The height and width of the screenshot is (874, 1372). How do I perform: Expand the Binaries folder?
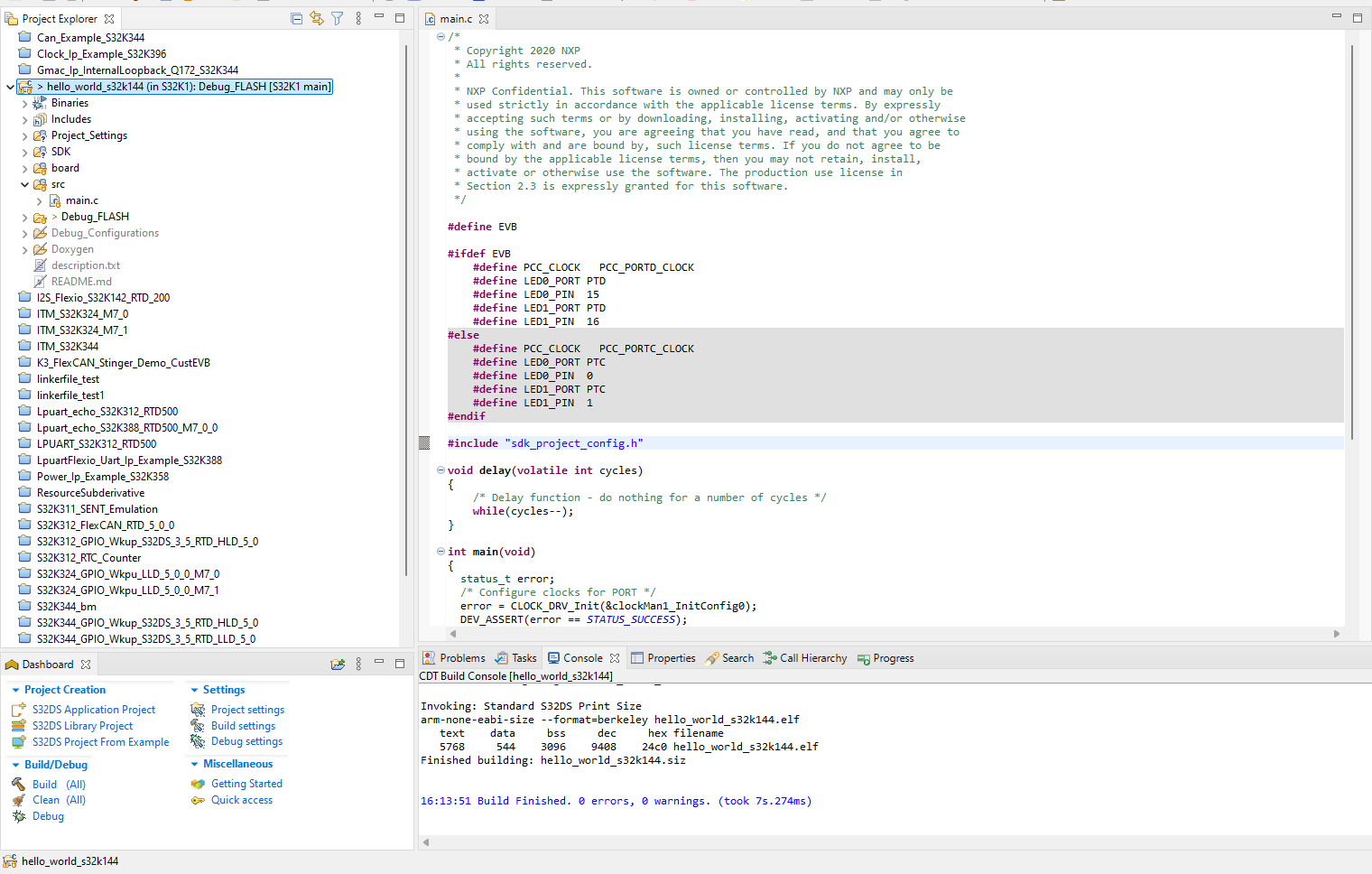[24, 103]
